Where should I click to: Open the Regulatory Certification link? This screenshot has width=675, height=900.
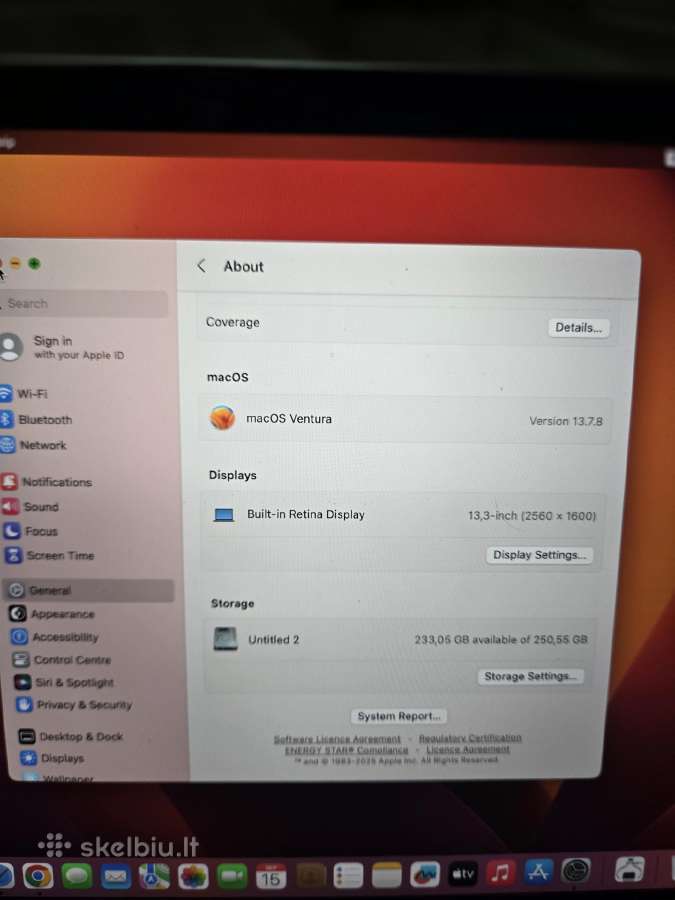pyautogui.click(x=470, y=738)
